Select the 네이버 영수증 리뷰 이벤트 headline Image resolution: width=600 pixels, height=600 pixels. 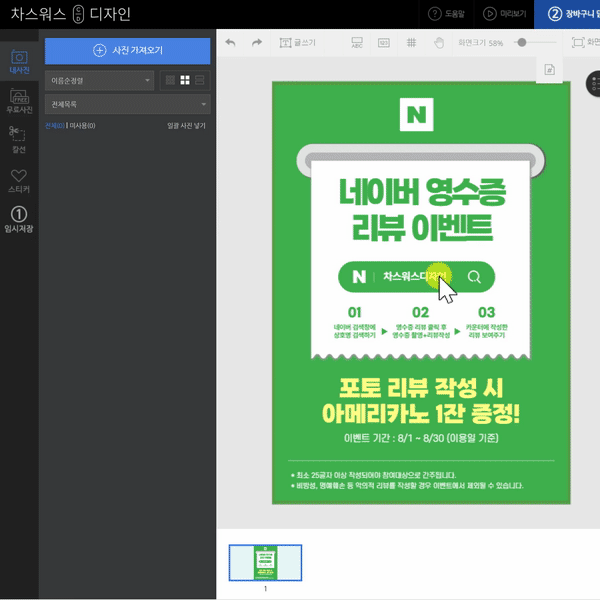(x=422, y=209)
